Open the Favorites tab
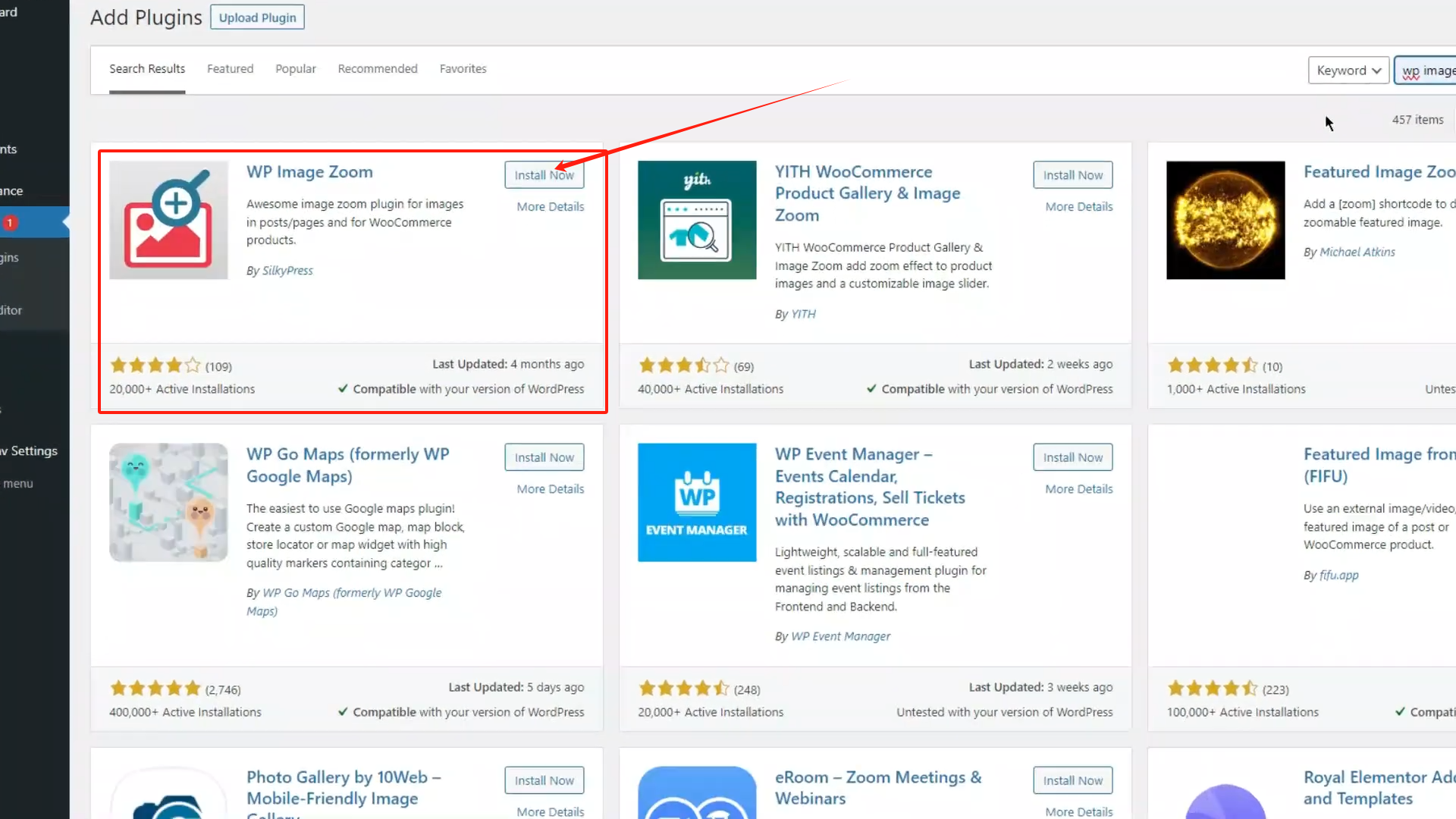This screenshot has width=1456, height=819. pyautogui.click(x=463, y=69)
